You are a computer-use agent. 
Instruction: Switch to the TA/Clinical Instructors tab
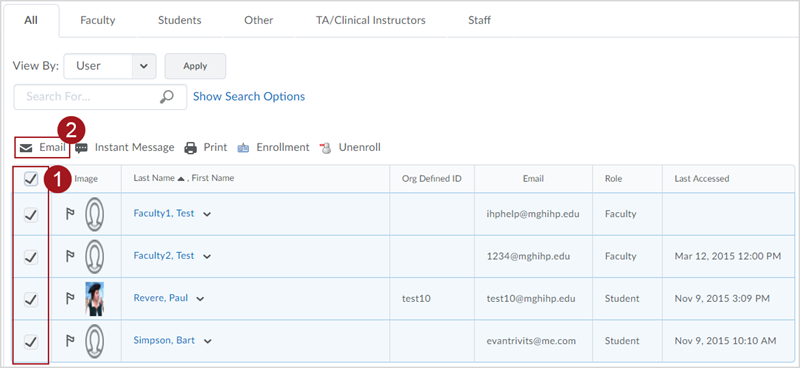(x=370, y=20)
